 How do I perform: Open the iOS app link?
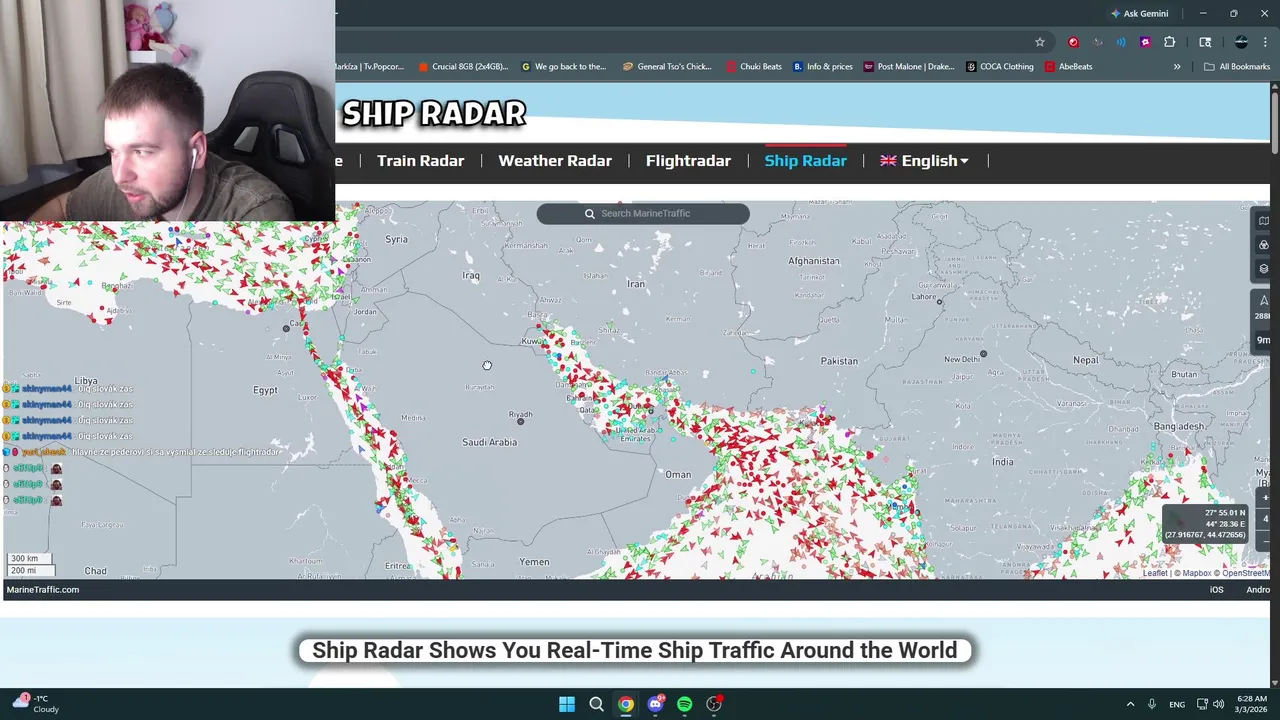[x=1216, y=590]
